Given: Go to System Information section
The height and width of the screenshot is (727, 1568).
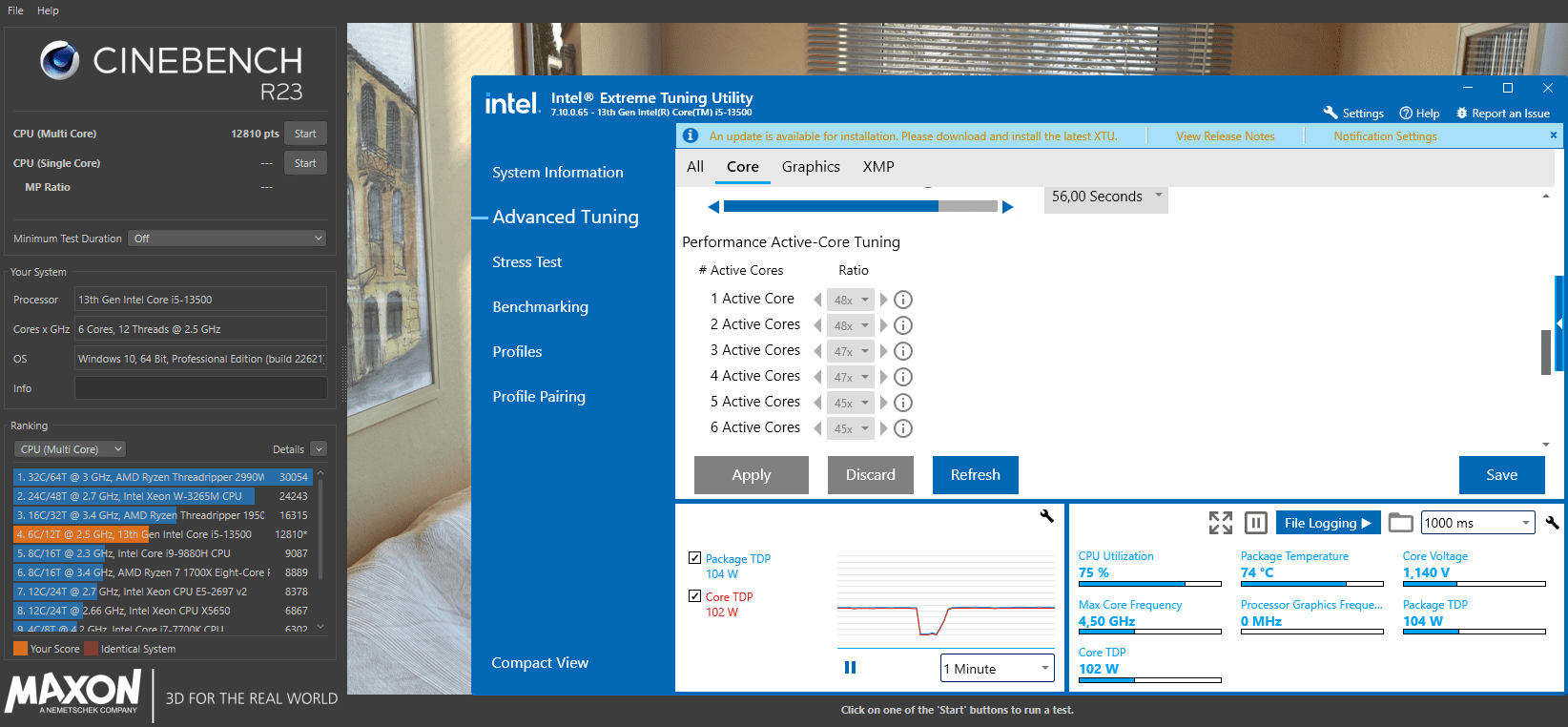Looking at the screenshot, I should click(558, 172).
